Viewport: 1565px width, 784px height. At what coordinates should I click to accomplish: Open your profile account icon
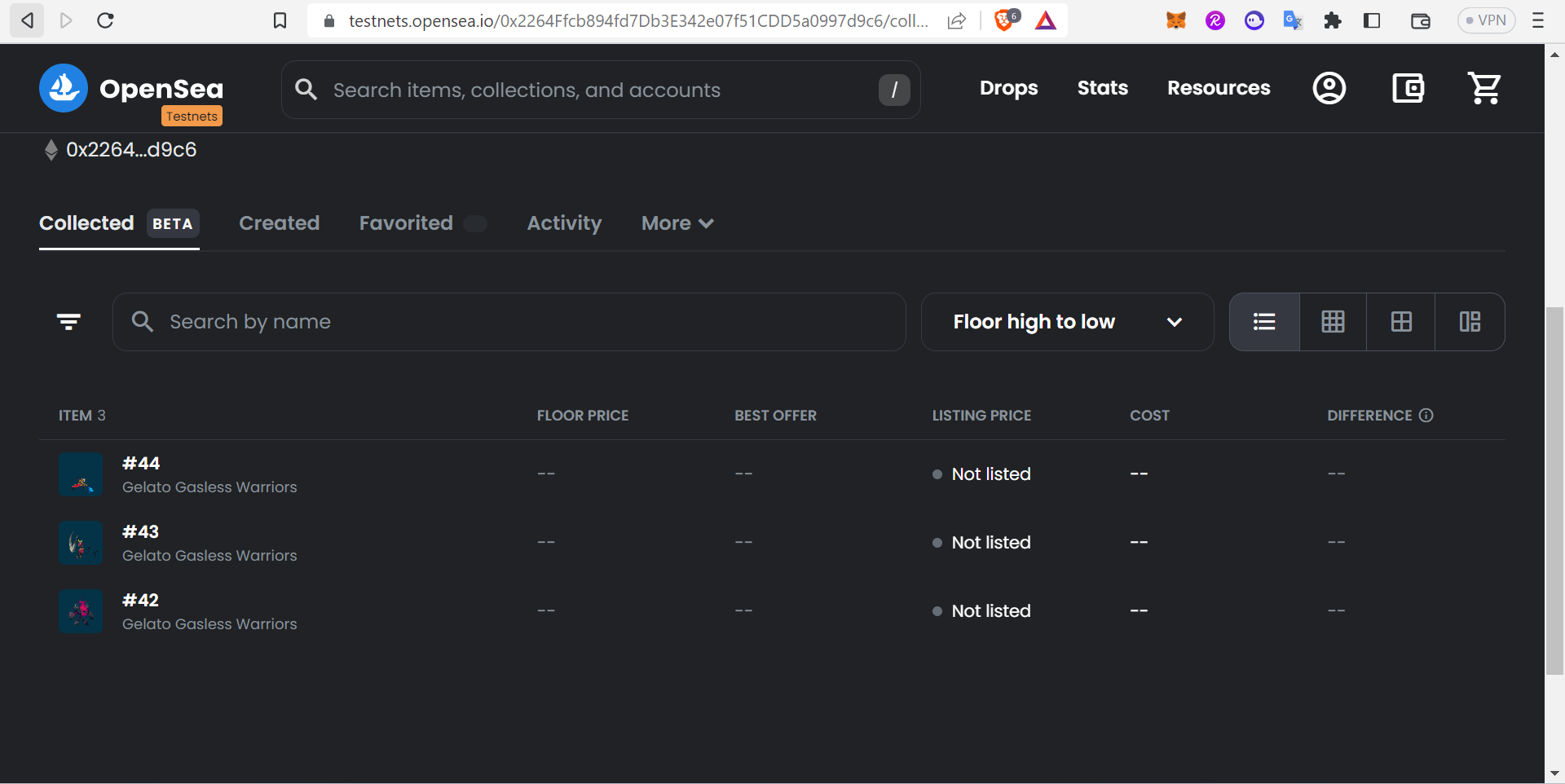(1329, 88)
